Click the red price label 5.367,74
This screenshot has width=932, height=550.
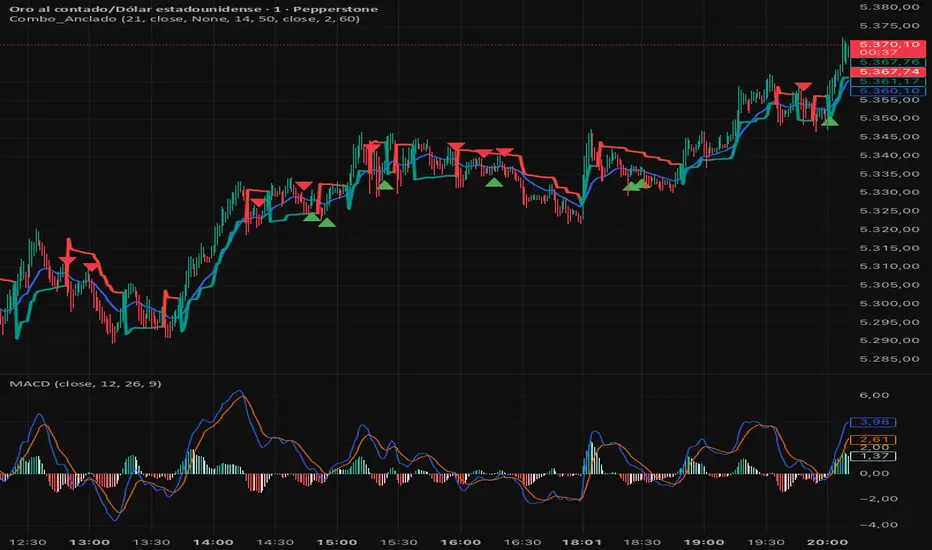[x=888, y=71]
